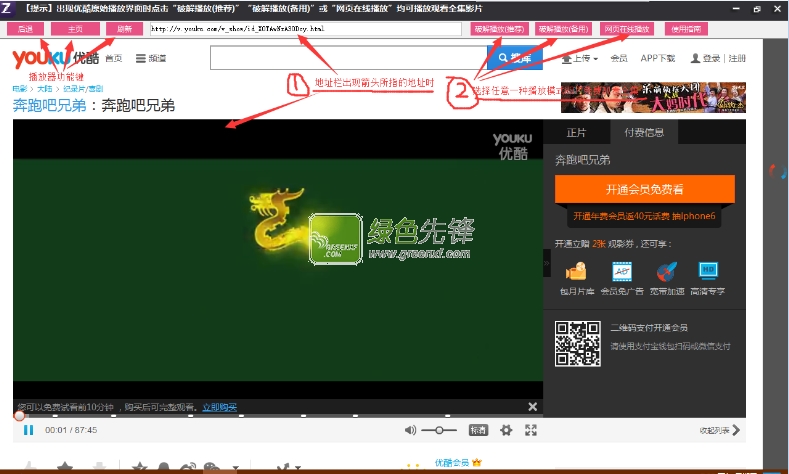Select 破解播放(推荐) playback mode button
This screenshot has height=474, width=789.
[x=499, y=29]
